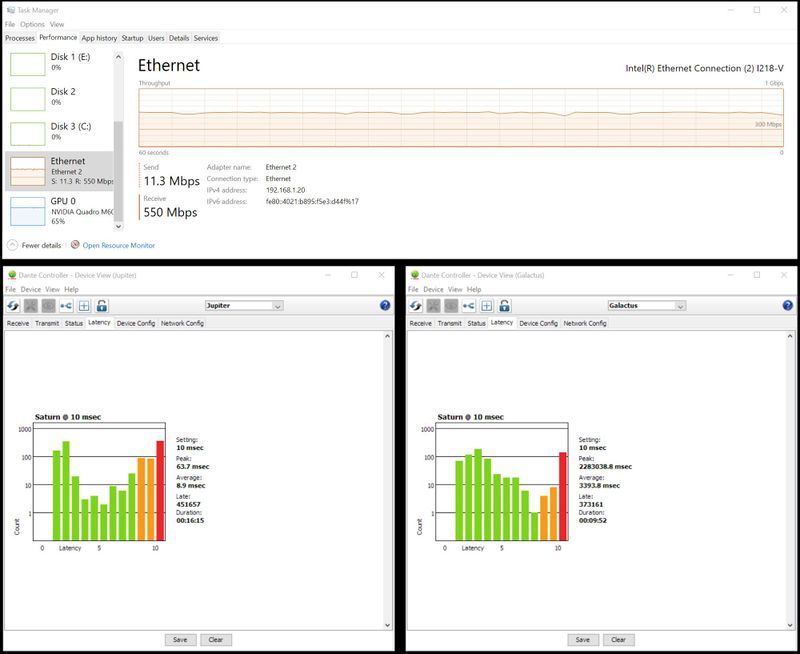Click the Save button in Galactus latency view
The width and height of the screenshot is (800, 654).
(x=581, y=640)
